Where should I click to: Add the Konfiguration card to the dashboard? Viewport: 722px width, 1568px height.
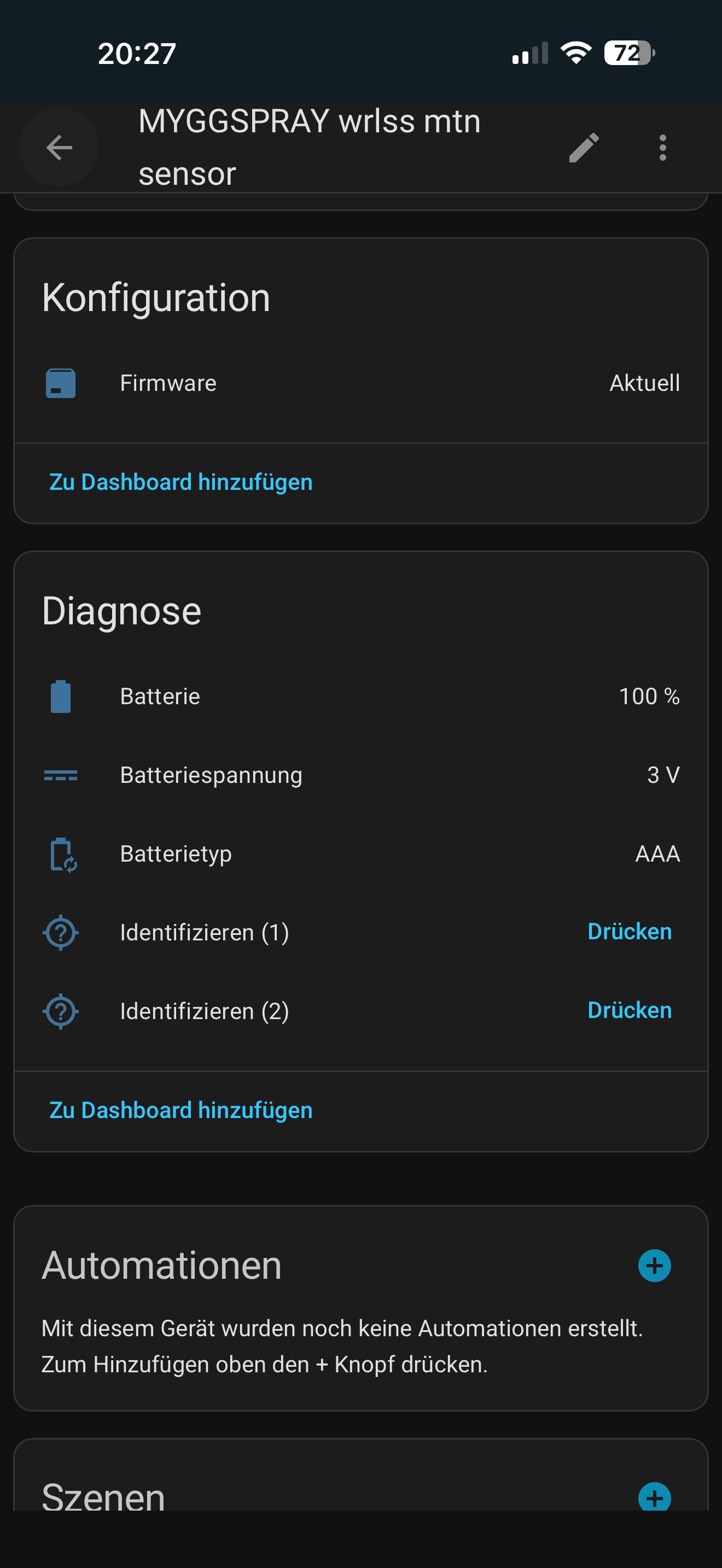tap(181, 482)
